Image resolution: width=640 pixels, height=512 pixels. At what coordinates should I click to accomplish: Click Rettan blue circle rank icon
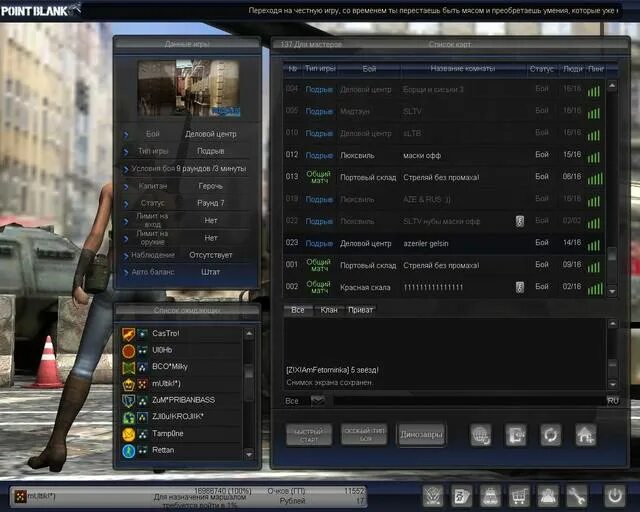(x=128, y=451)
